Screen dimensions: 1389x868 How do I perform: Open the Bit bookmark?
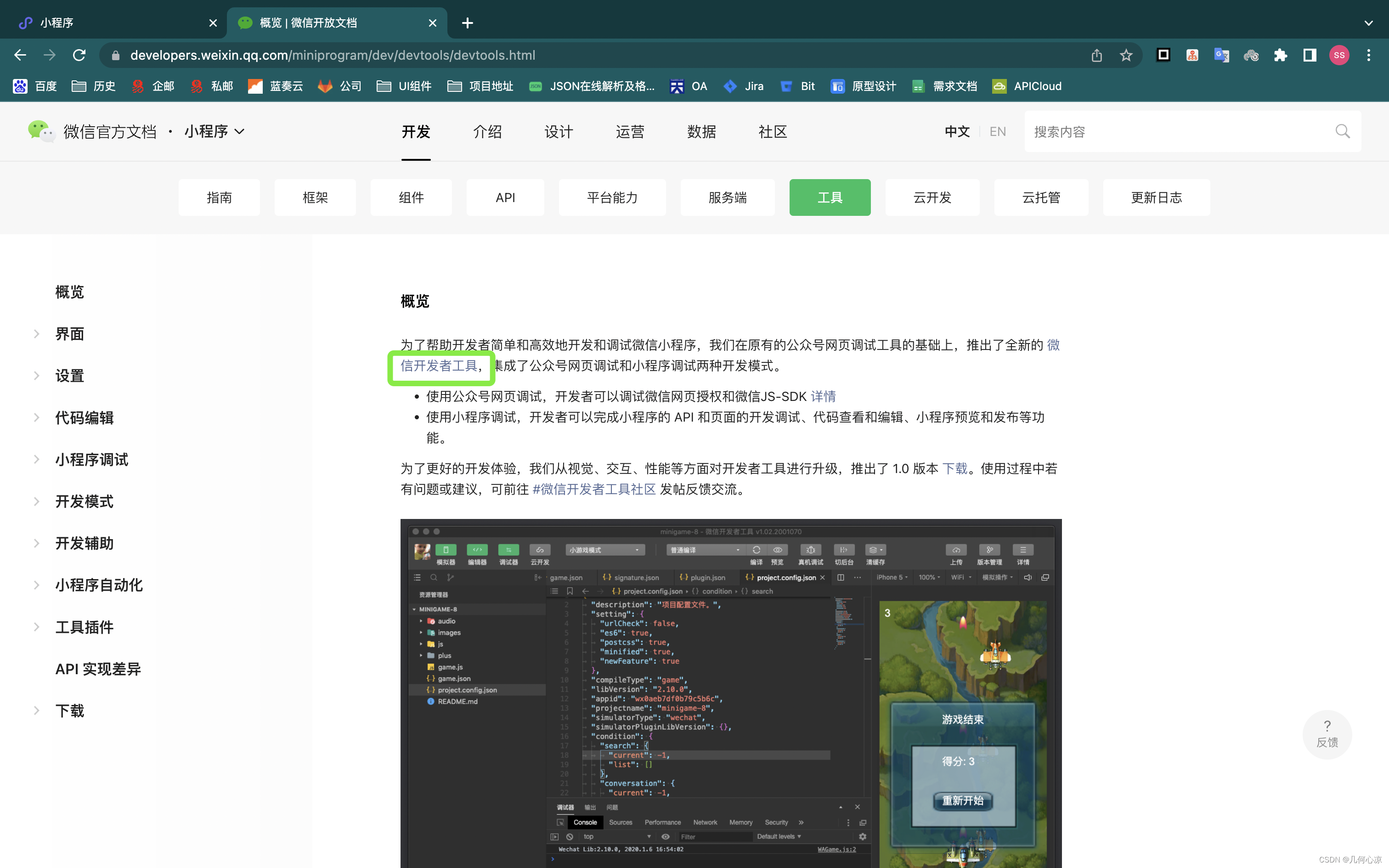[x=798, y=86]
